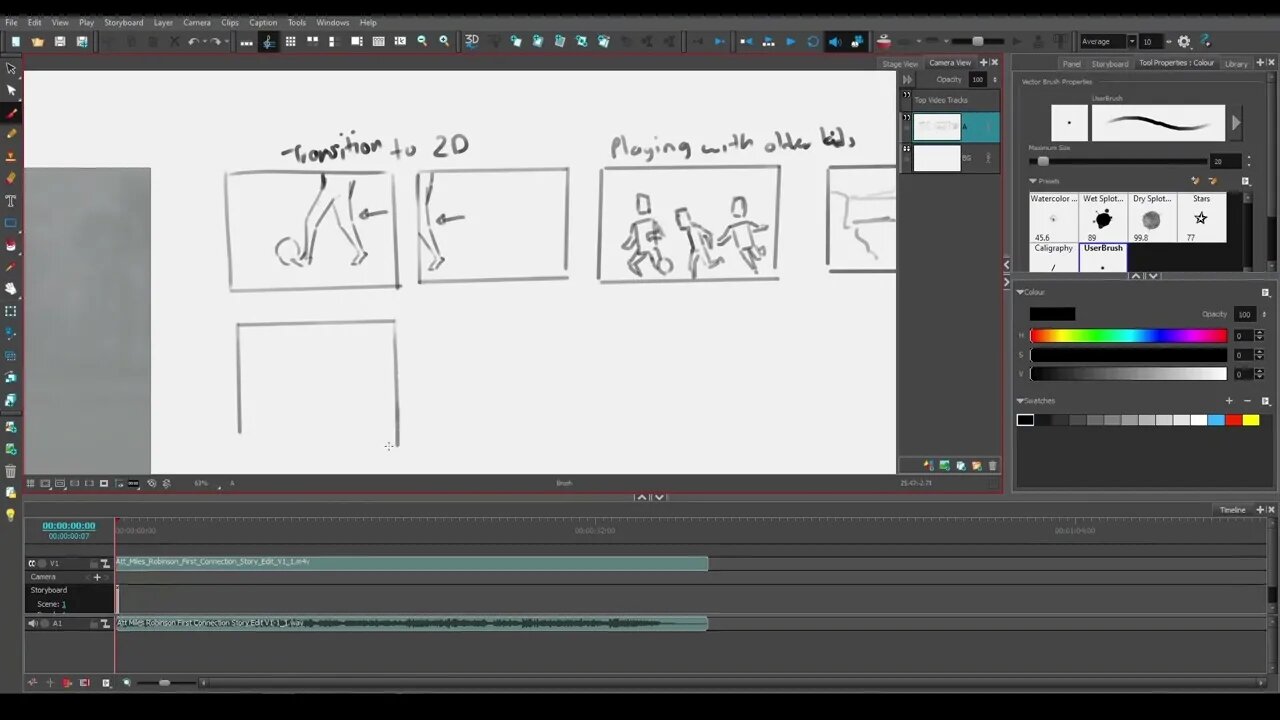Select the Select arrow tool
Screen dimensions: 1280x720
(x=11, y=68)
